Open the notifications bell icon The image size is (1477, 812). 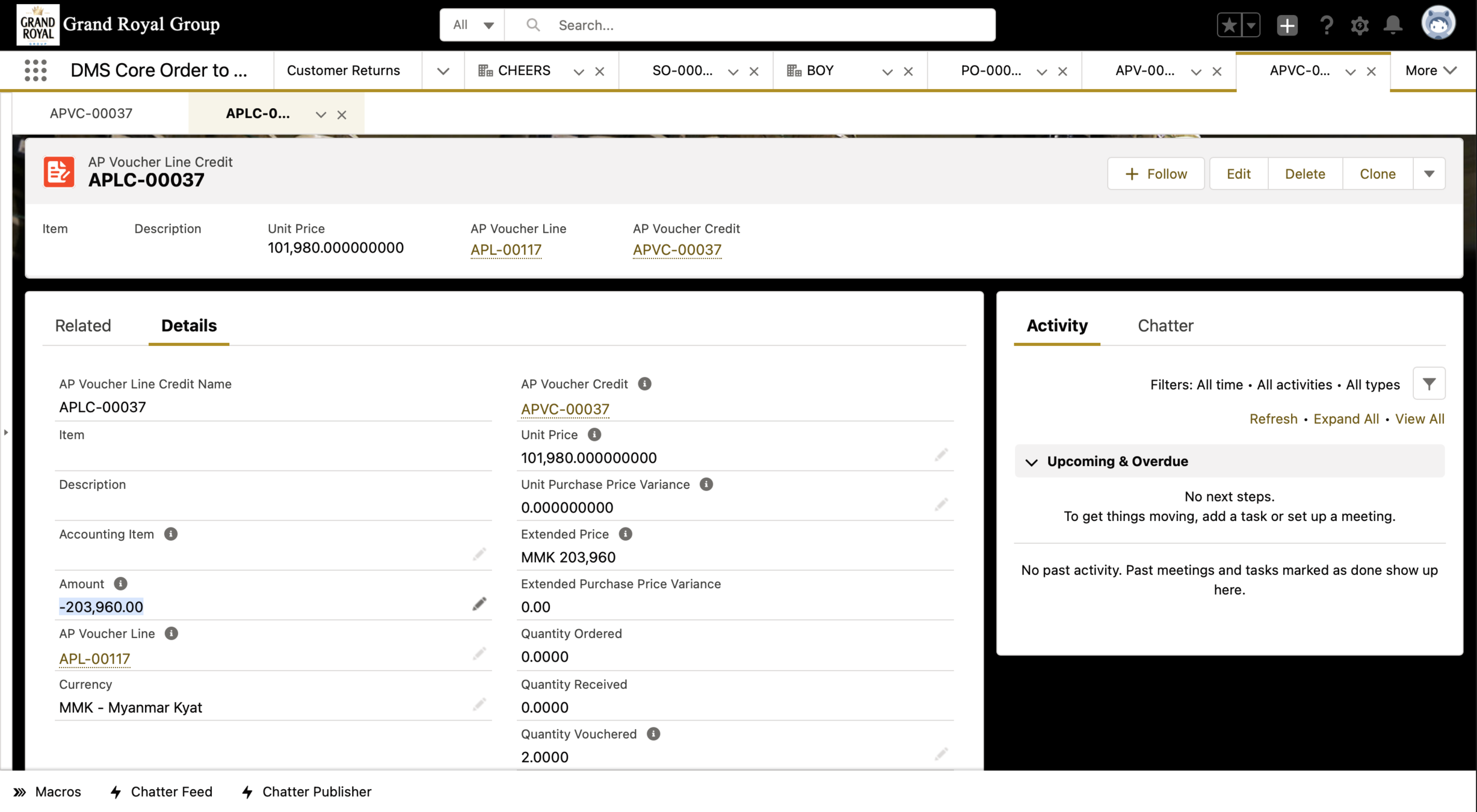tap(1393, 25)
